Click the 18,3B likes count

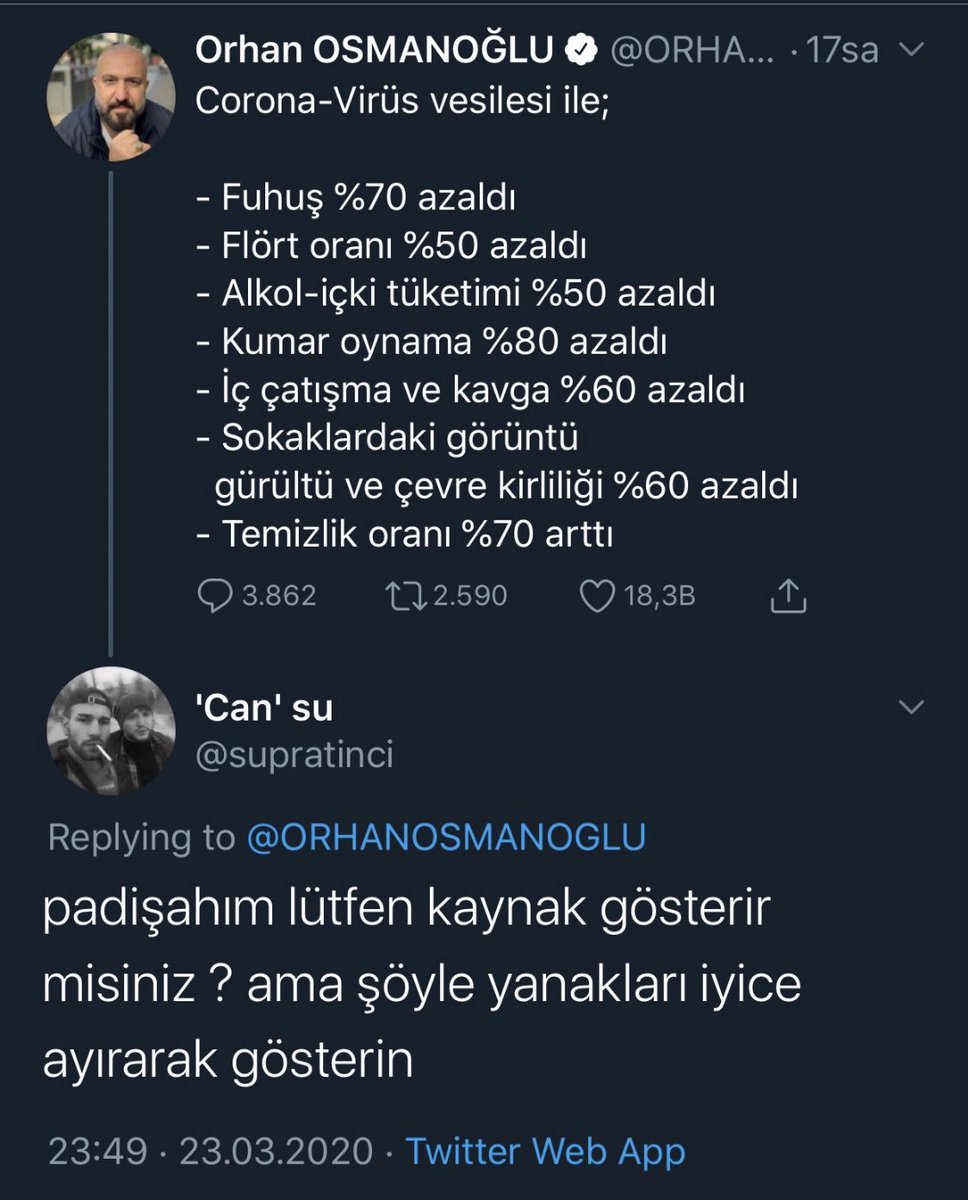[659, 597]
